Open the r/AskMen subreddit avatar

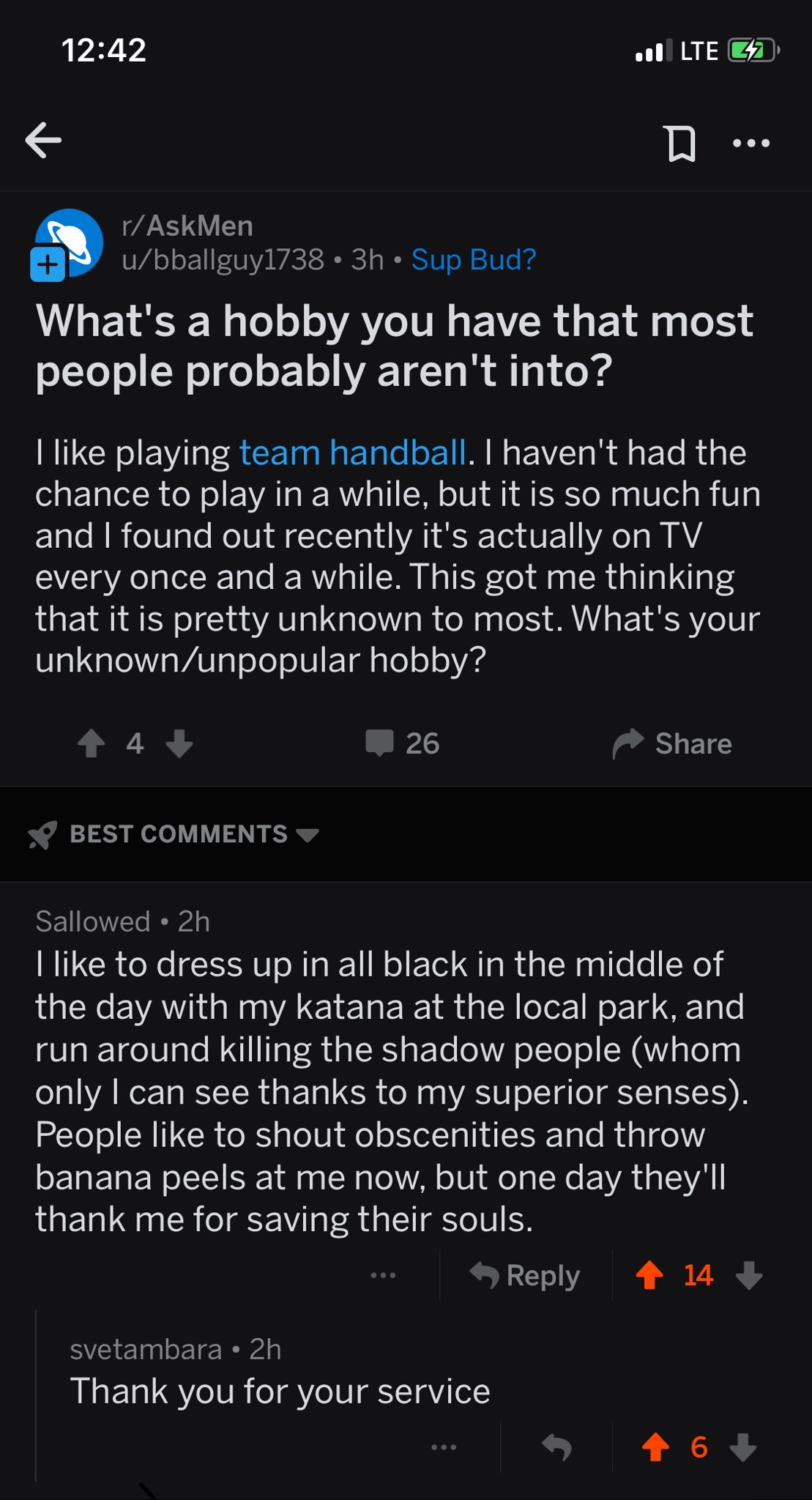[x=68, y=244]
